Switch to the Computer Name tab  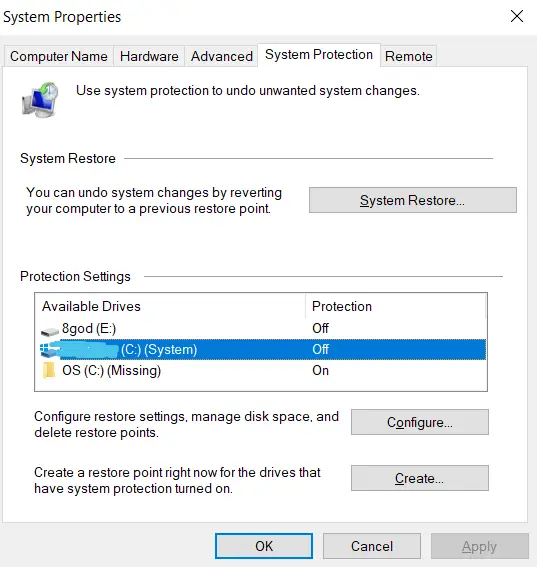59,56
